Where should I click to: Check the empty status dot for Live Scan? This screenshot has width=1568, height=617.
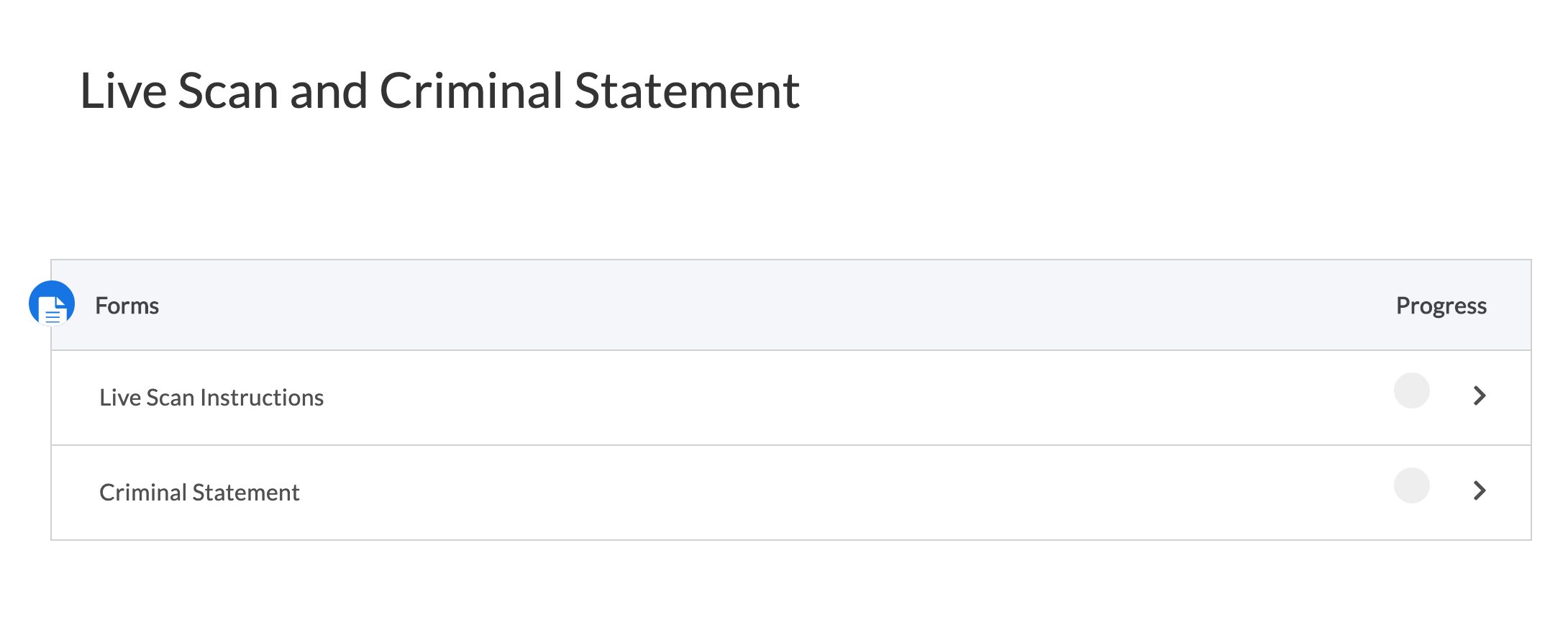[x=1411, y=390]
